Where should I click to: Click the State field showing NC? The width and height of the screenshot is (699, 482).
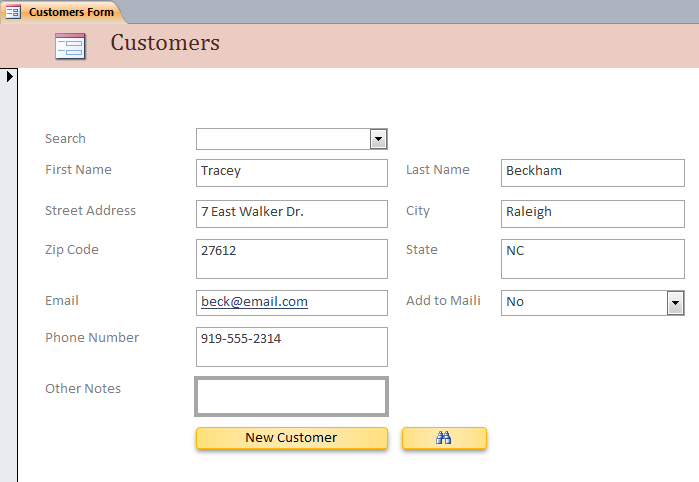pyautogui.click(x=592, y=258)
